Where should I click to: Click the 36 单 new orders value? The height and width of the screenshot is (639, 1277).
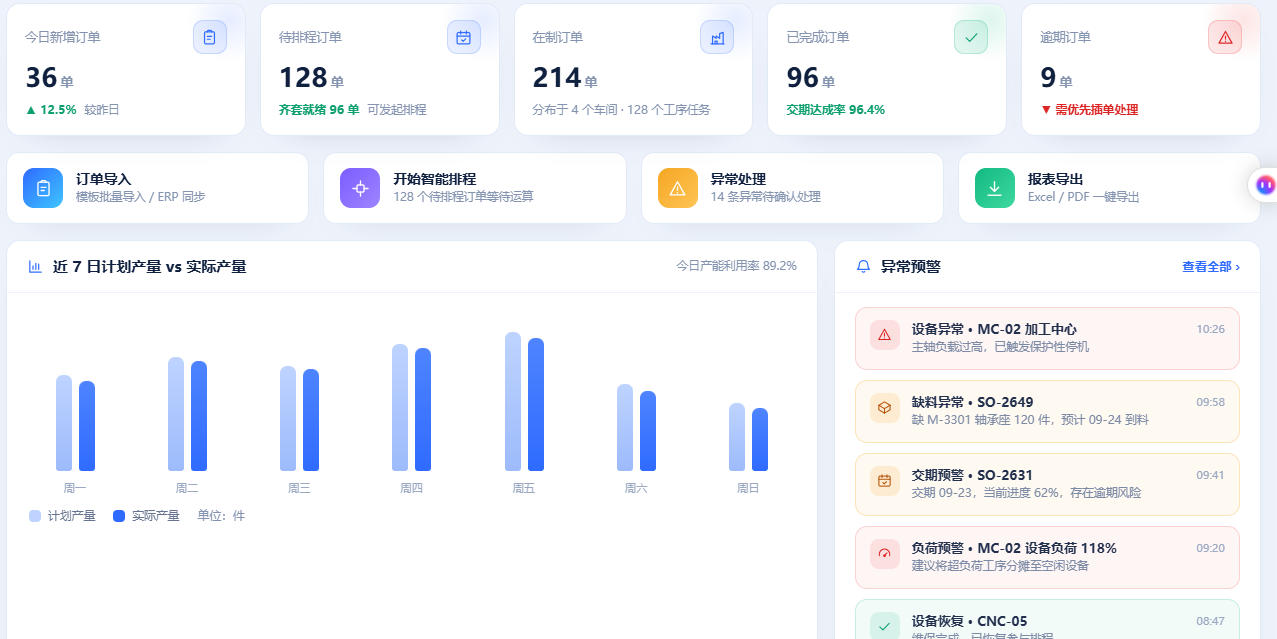[49, 78]
